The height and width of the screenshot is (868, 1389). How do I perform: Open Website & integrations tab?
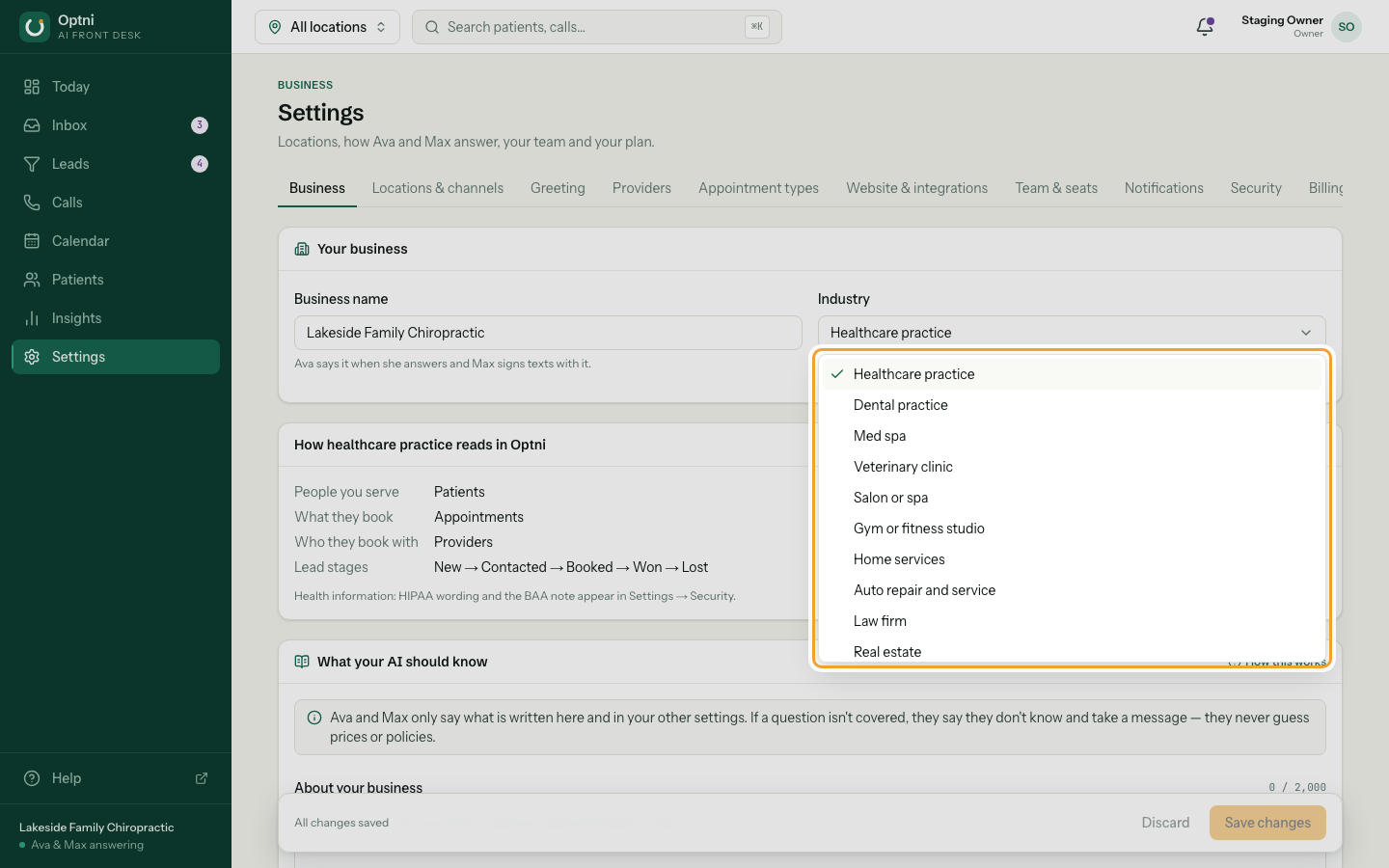coord(917,188)
